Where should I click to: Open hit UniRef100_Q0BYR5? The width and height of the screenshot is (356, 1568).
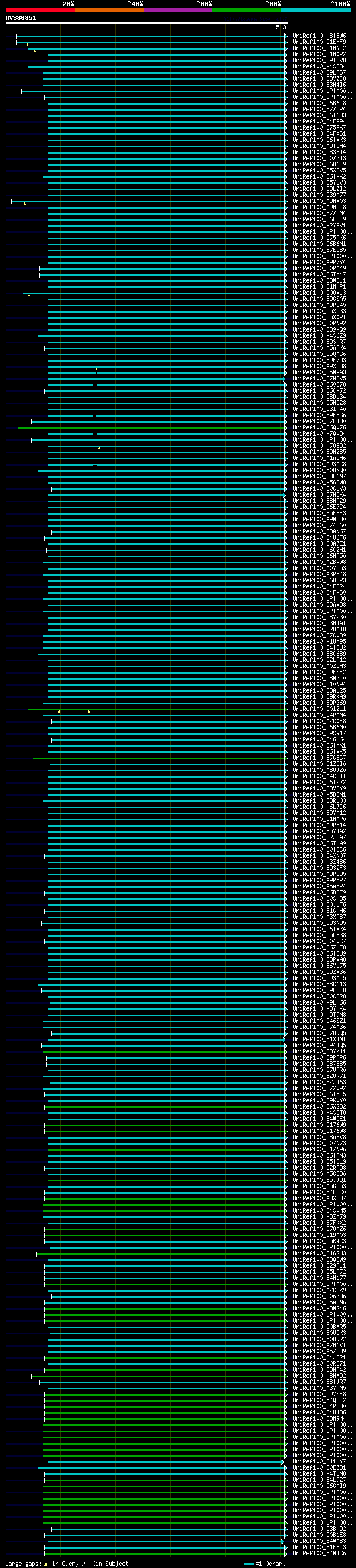pos(319,1327)
